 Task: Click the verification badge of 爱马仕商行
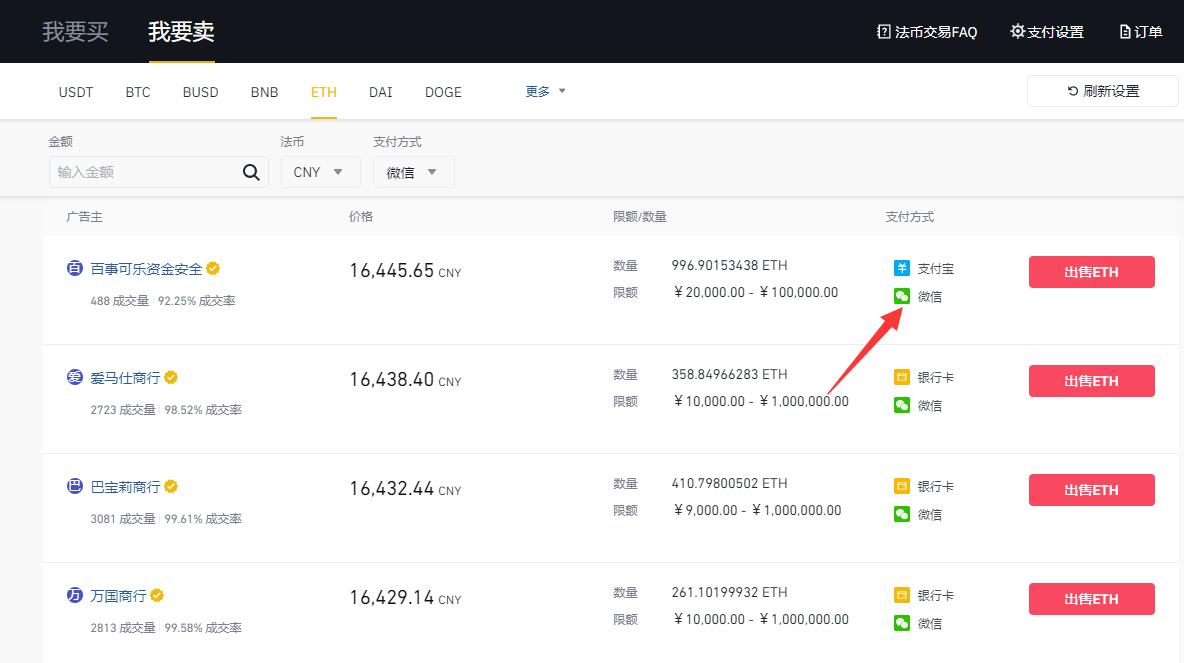point(170,377)
